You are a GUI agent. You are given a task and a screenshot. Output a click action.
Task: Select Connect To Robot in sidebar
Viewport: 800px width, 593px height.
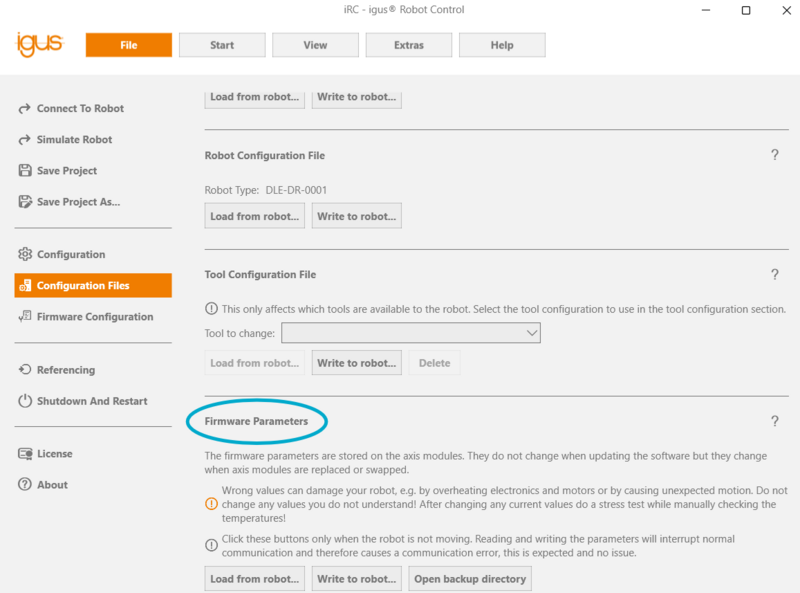93,109
